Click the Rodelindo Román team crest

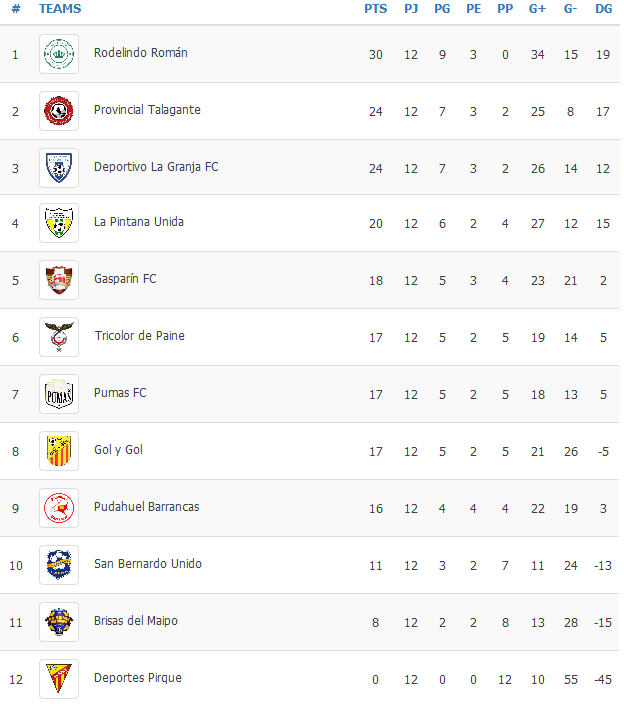point(59,54)
